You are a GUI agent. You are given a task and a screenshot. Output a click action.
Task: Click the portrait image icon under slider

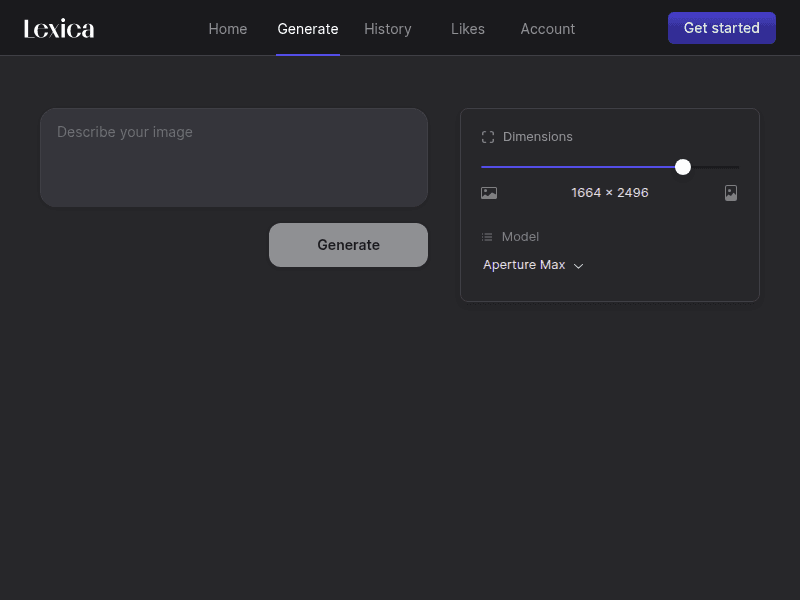tap(731, 193)
